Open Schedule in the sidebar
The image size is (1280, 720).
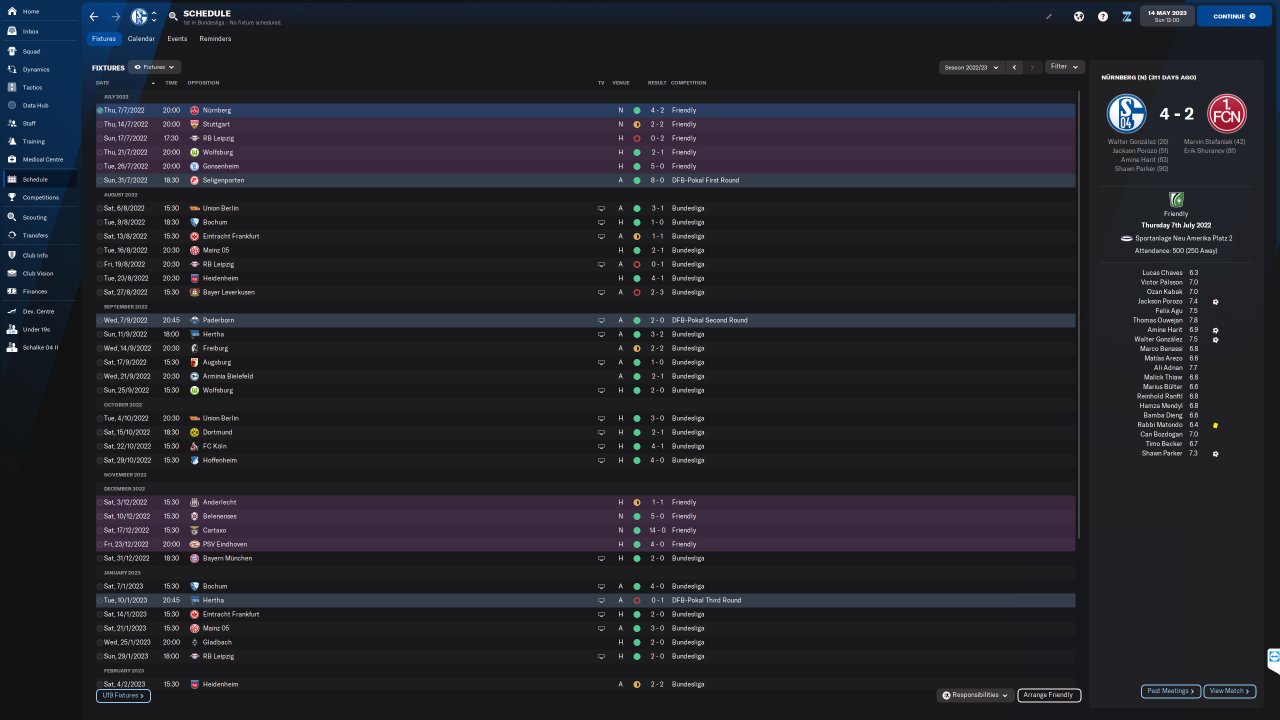pyautogui.click(x=38, y=179)
